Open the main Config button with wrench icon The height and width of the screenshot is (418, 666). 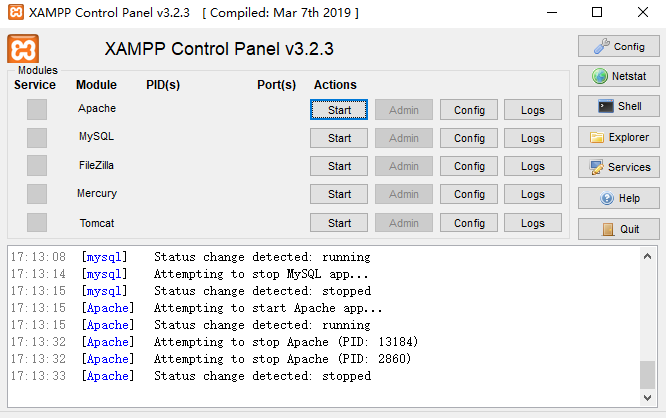pyautogui.click(x=618, y=46)
